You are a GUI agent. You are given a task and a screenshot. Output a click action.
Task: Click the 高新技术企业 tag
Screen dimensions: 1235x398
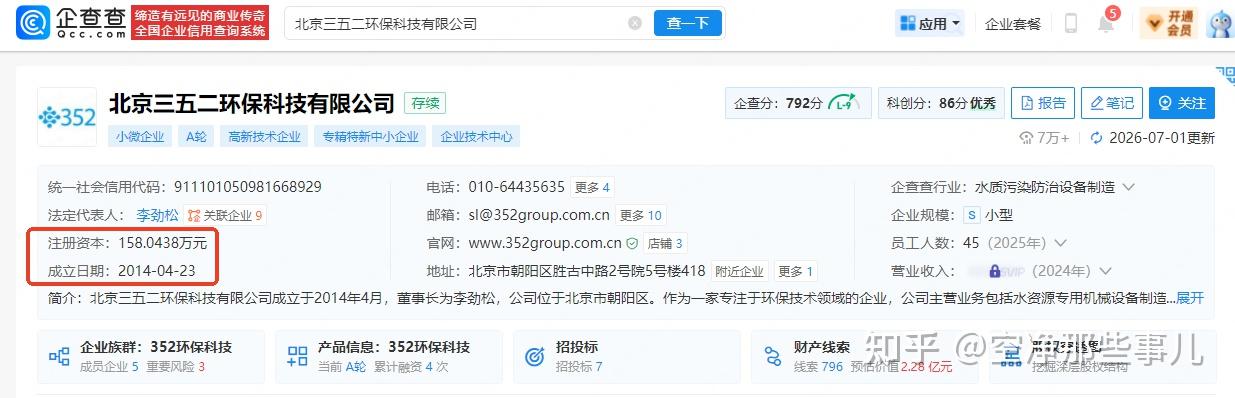[x=264, y=137]
